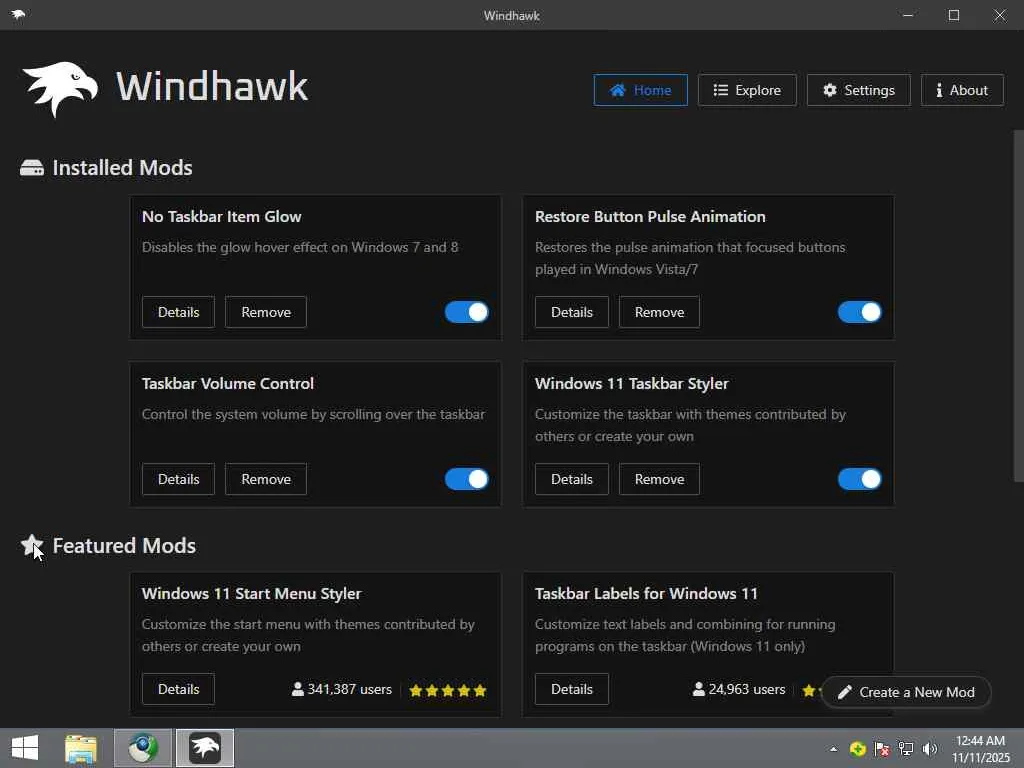Click Create a New Mod button
Screen dimensions: 1024x768
tap(906, 692)
